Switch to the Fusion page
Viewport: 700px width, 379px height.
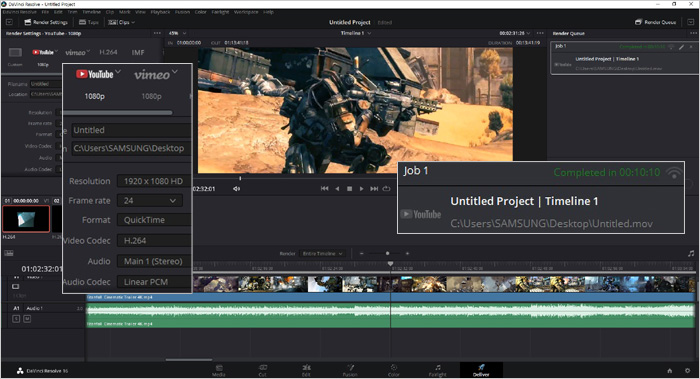350,370
